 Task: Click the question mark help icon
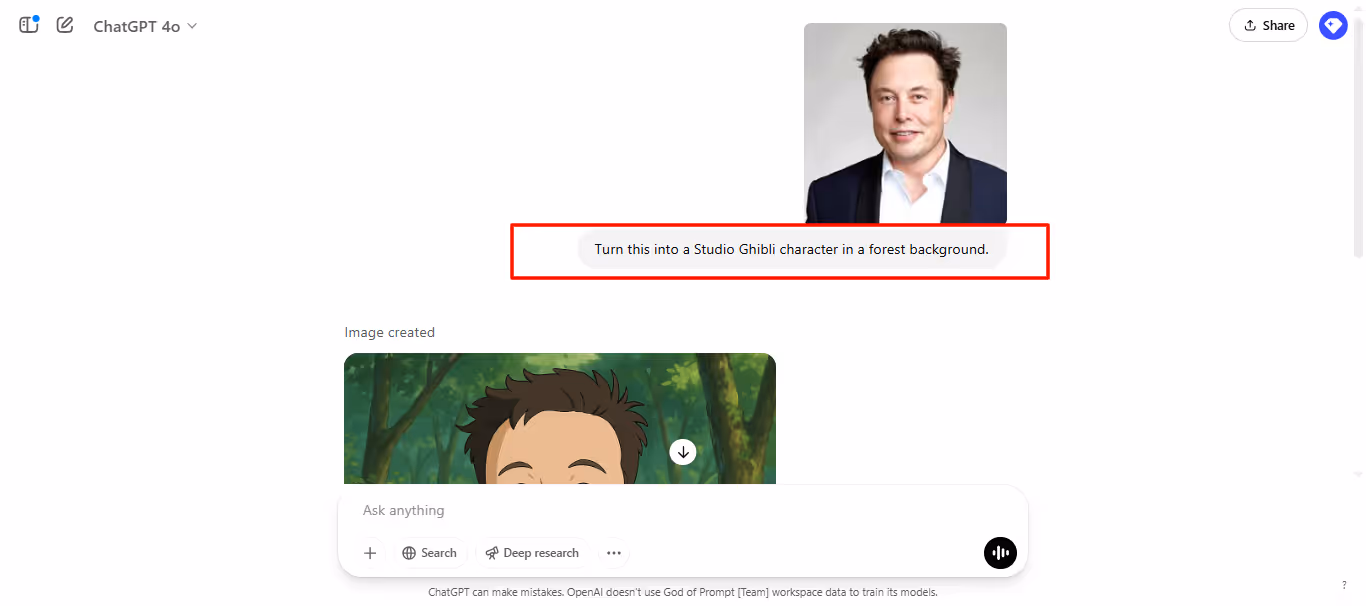[x=1343, y=585]
